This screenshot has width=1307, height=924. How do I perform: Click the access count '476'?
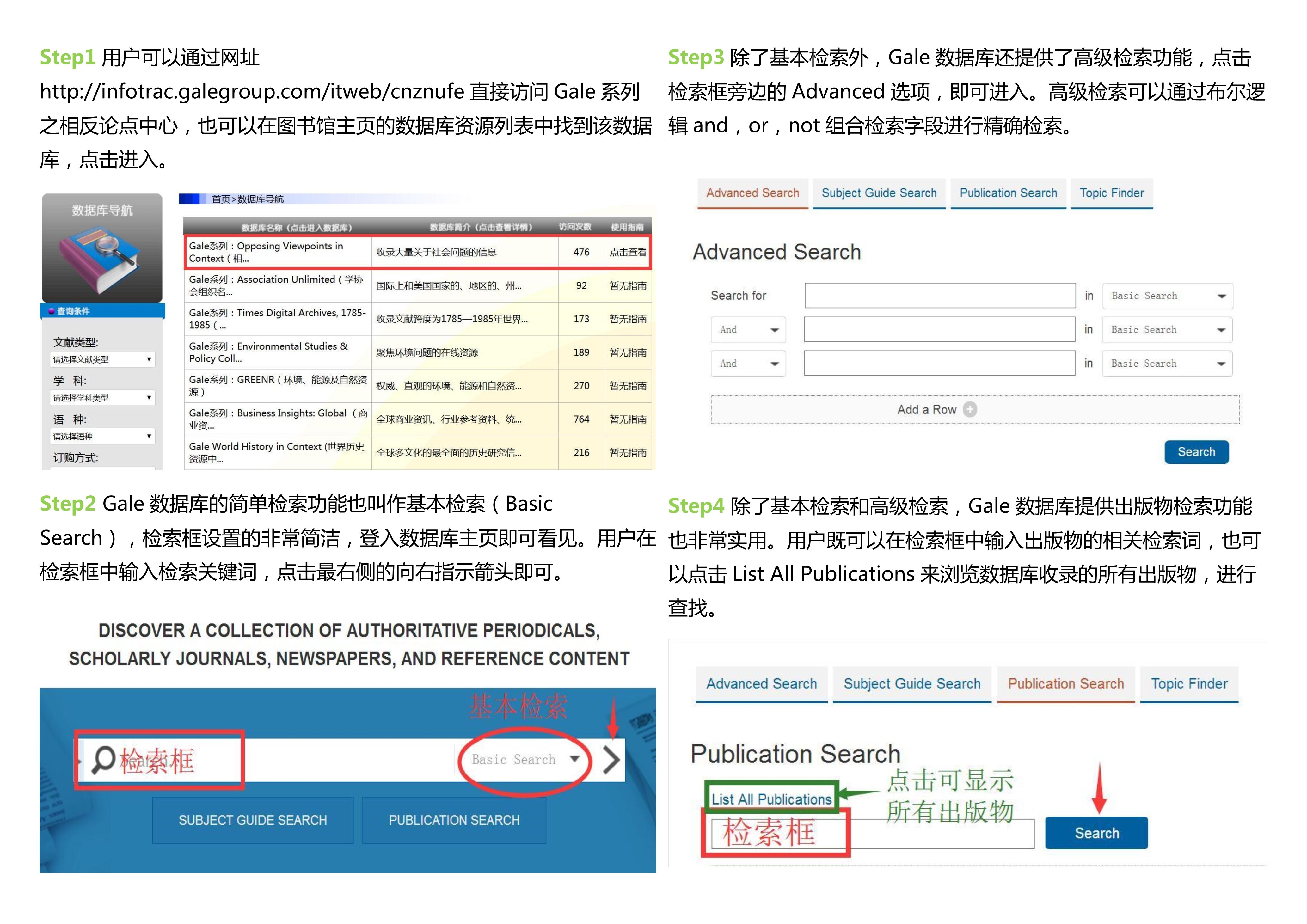coord(581,252)
